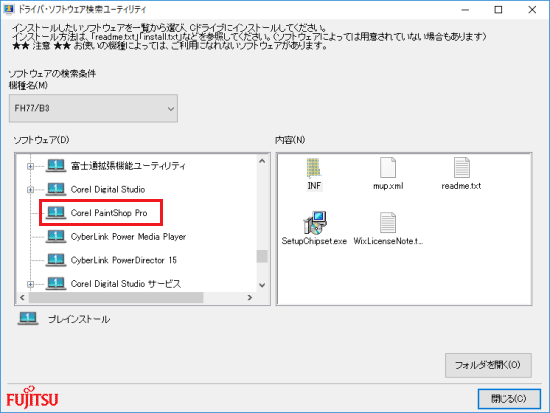Click the 閉じる(C) button
The image size is (550, 413).
pyautogui.click(x=509, y=399)
